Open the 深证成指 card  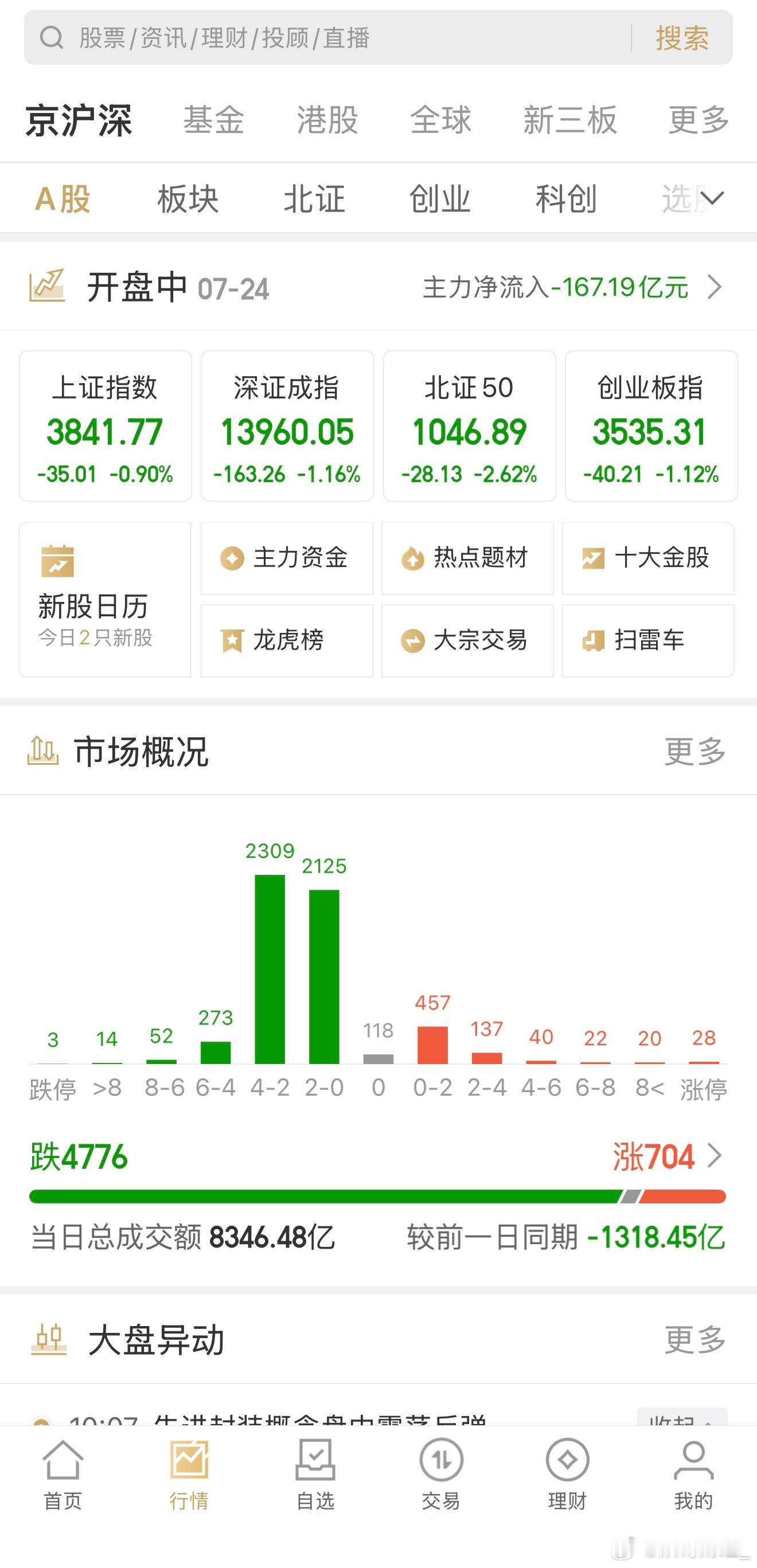(287, 426)
